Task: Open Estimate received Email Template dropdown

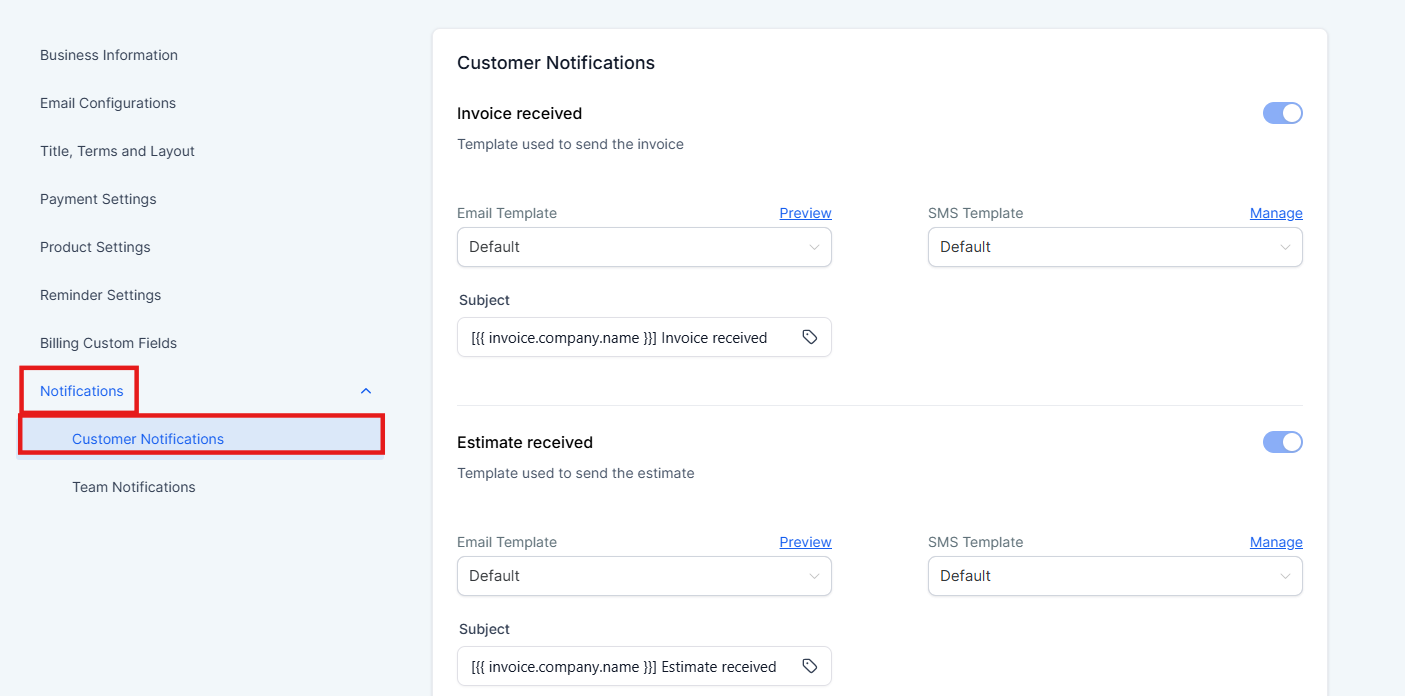Action: (644, 576)
